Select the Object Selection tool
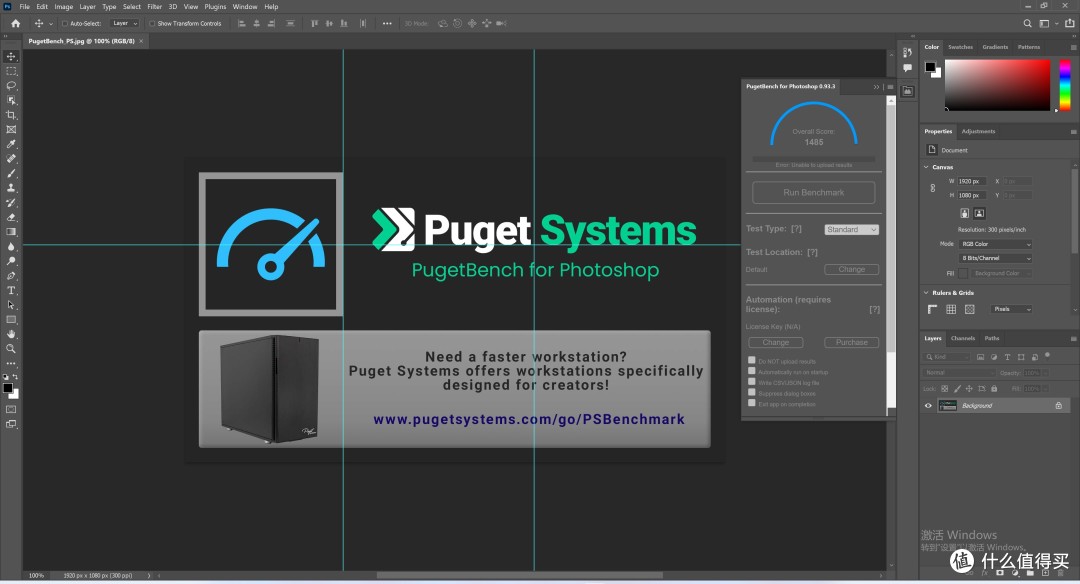This screenshot has width=1080, height=584. (11, 100)
